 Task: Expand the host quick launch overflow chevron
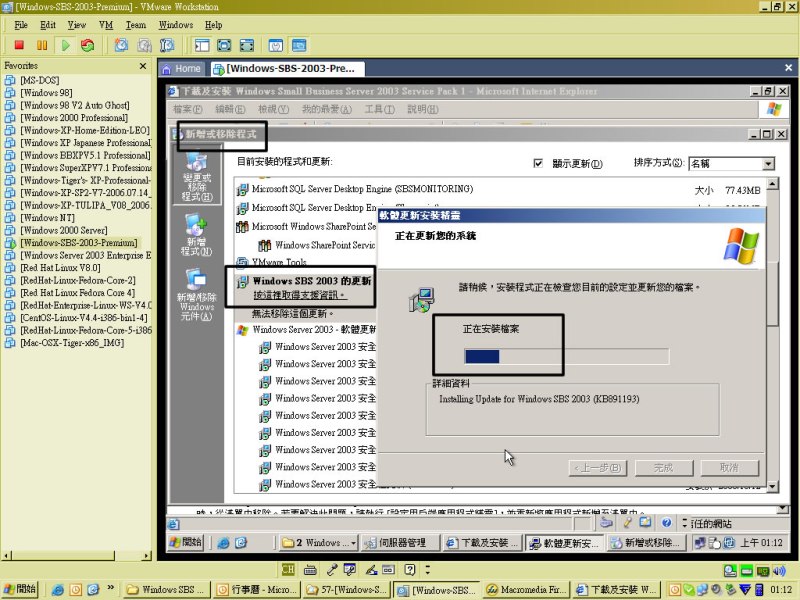pos(110,588)
